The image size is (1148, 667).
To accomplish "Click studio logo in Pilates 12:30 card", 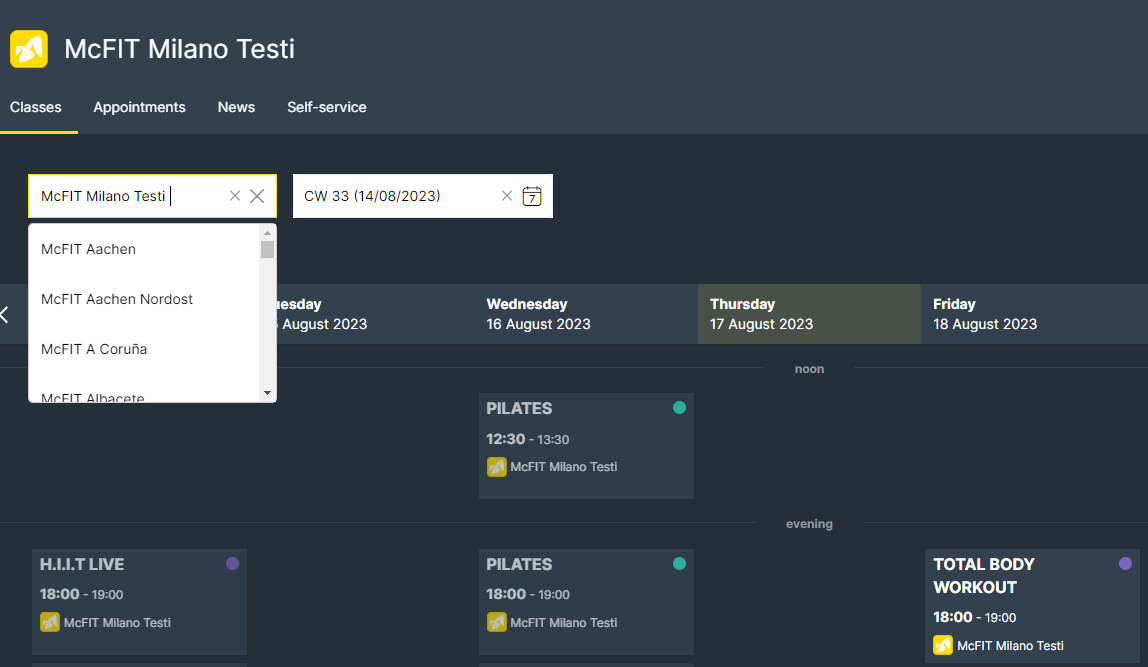I will 496,466.
